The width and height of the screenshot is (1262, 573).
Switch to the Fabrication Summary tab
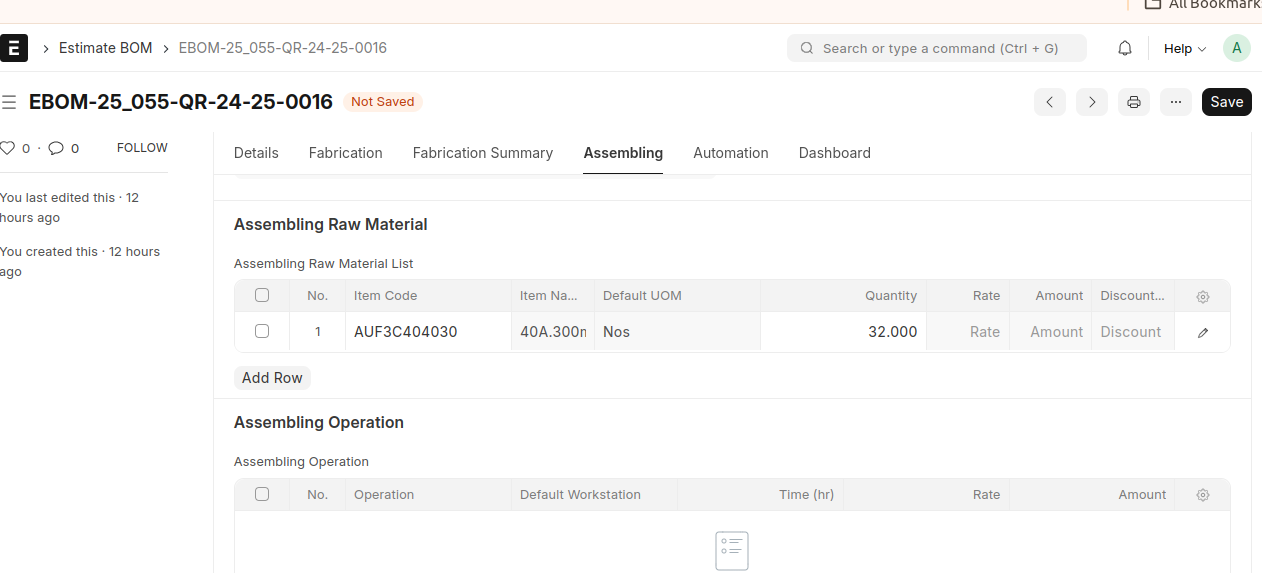coord(482,153)
